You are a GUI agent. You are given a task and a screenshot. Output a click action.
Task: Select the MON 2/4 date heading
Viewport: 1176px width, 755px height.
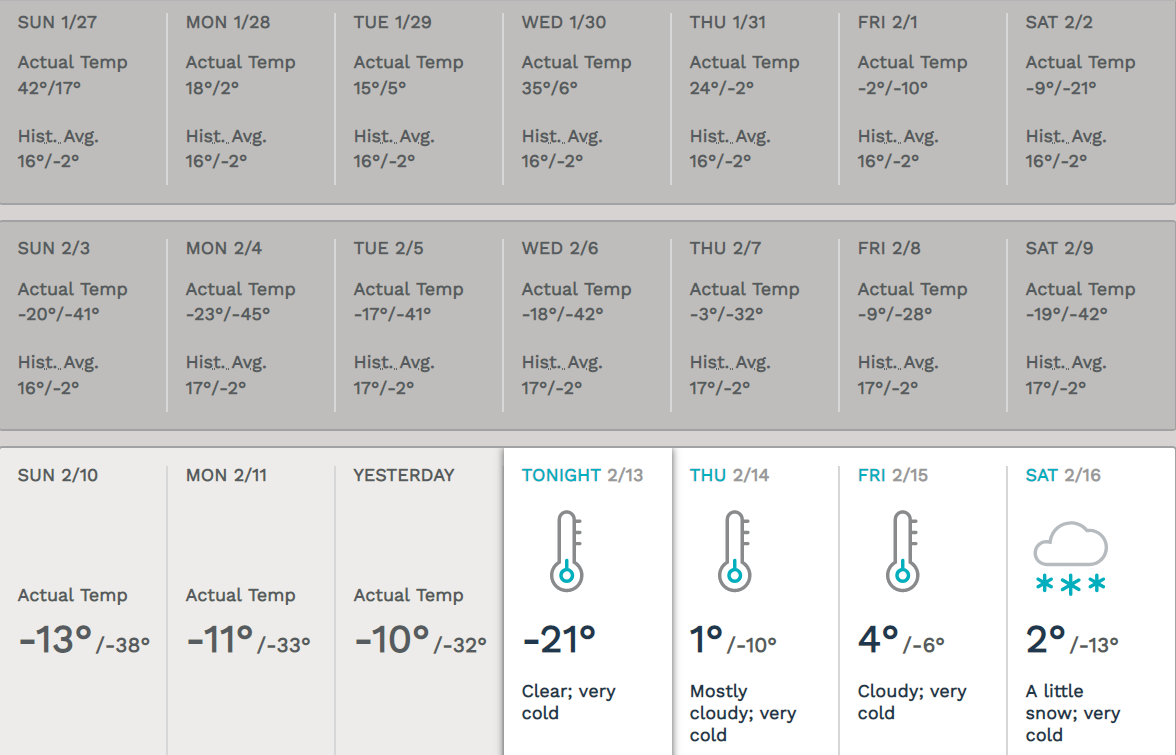point(224,248)
